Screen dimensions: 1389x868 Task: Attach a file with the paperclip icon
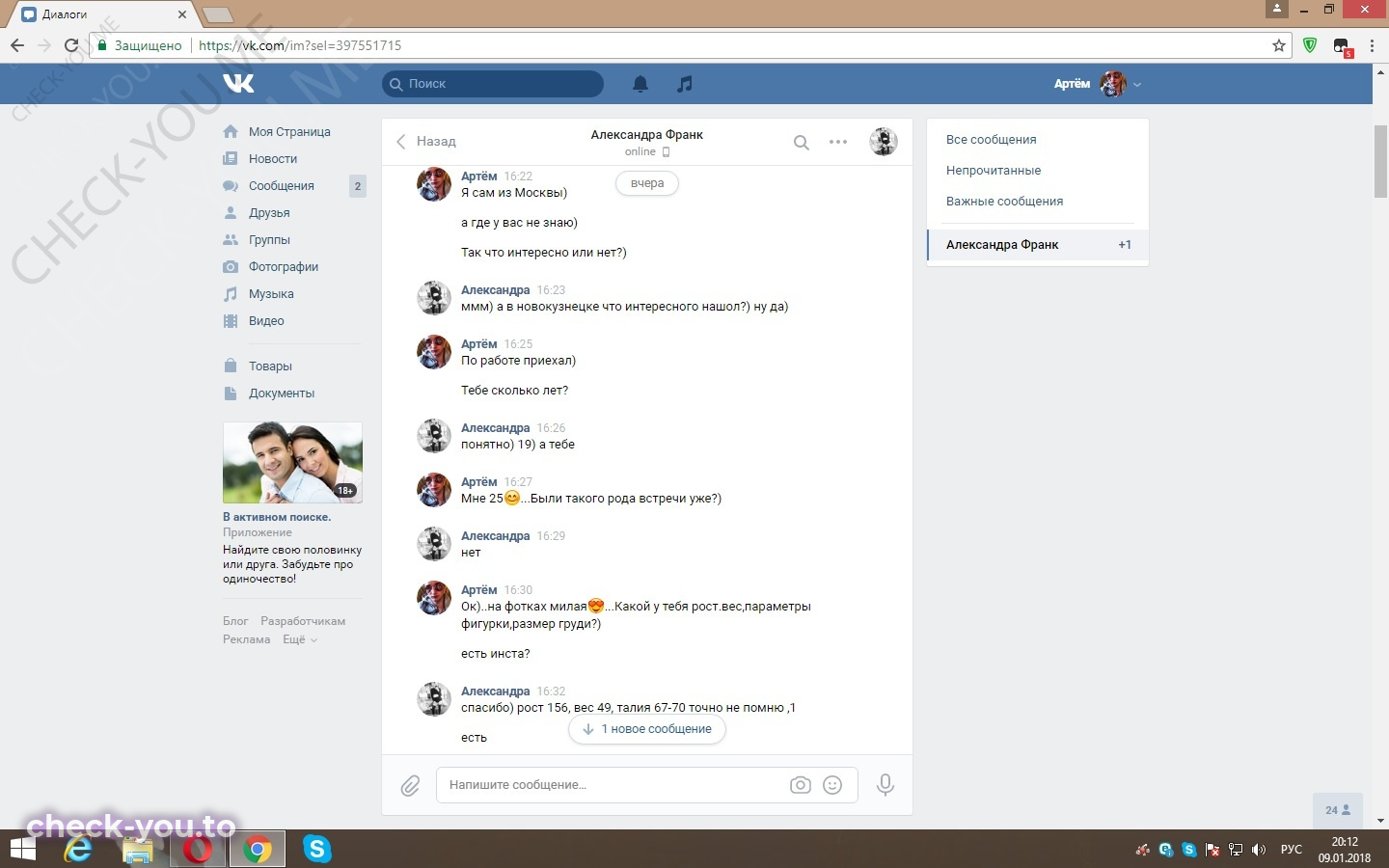click(x=410, y=786)
